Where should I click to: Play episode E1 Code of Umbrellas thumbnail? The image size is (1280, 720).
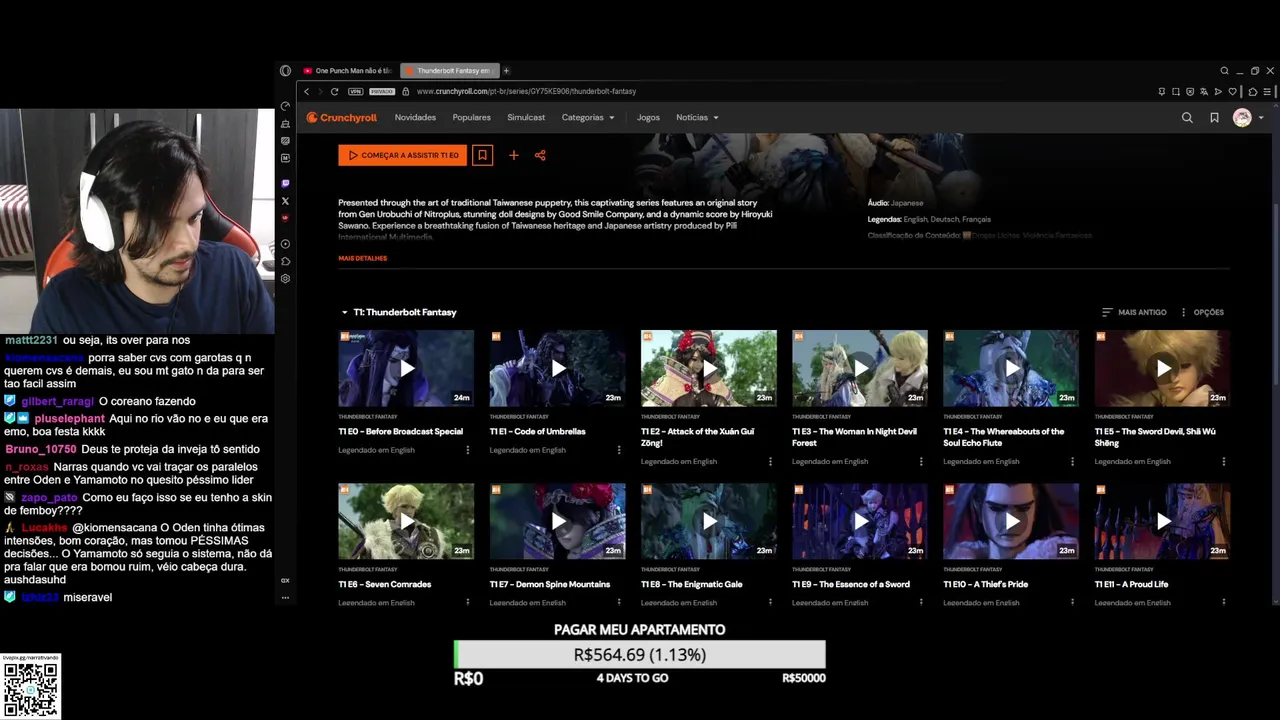[557, 368]
